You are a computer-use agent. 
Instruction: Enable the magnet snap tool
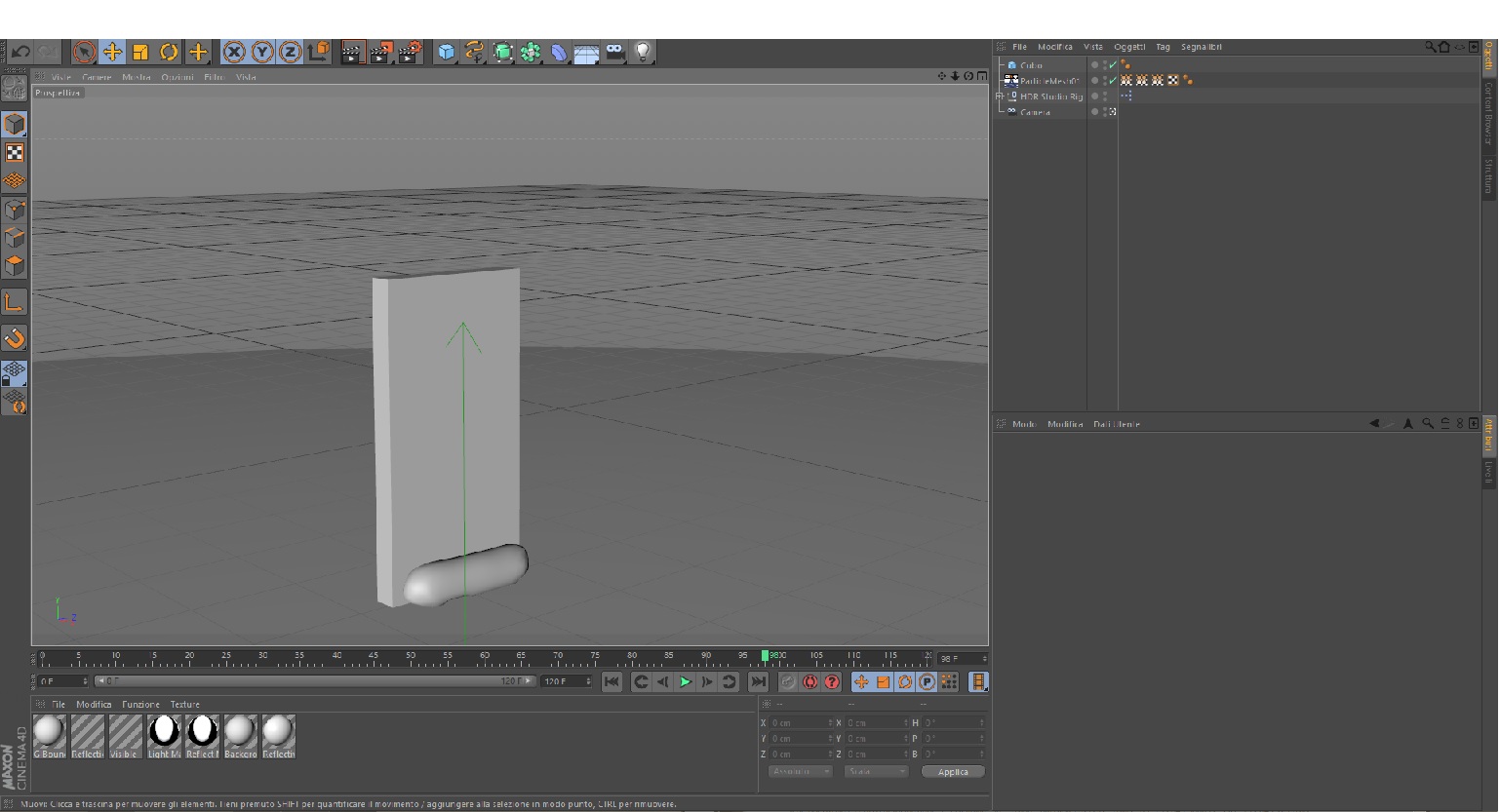coord(15,338)
